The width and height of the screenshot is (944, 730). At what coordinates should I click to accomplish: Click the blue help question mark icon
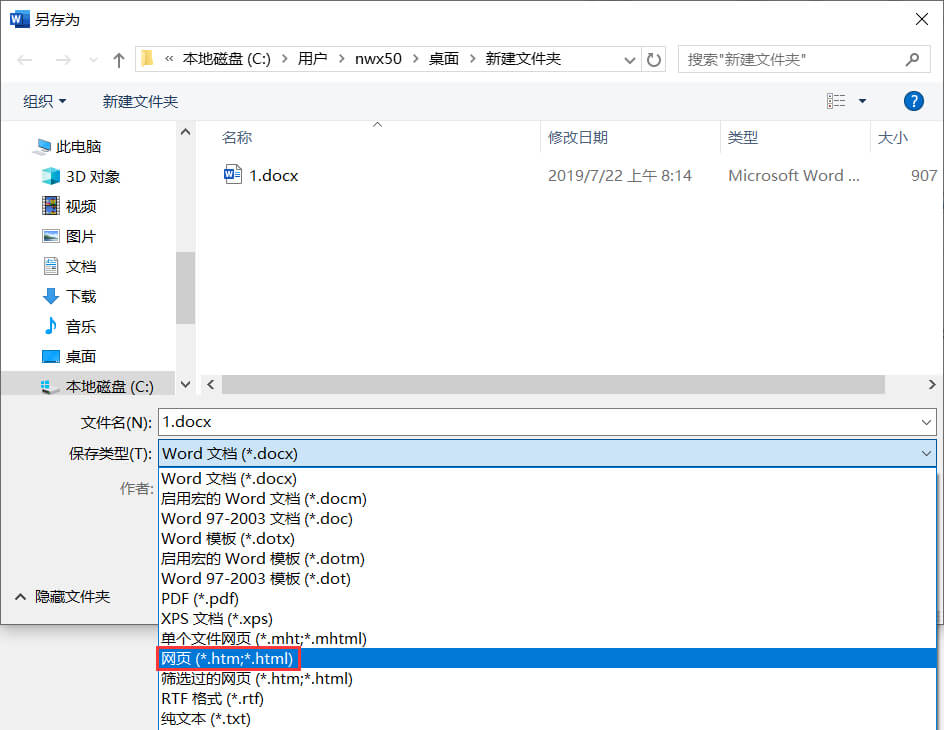pyautogui.click(x=912, y=101)
